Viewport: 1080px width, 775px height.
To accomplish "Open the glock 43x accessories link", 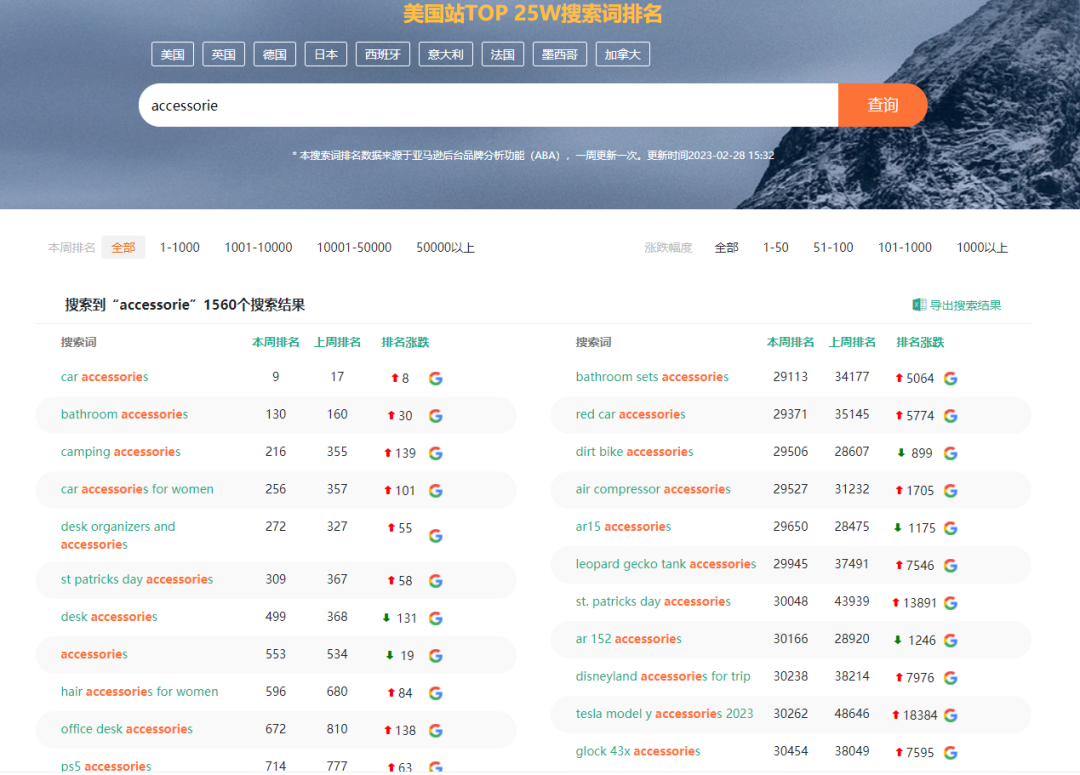I will click(638, 751).
